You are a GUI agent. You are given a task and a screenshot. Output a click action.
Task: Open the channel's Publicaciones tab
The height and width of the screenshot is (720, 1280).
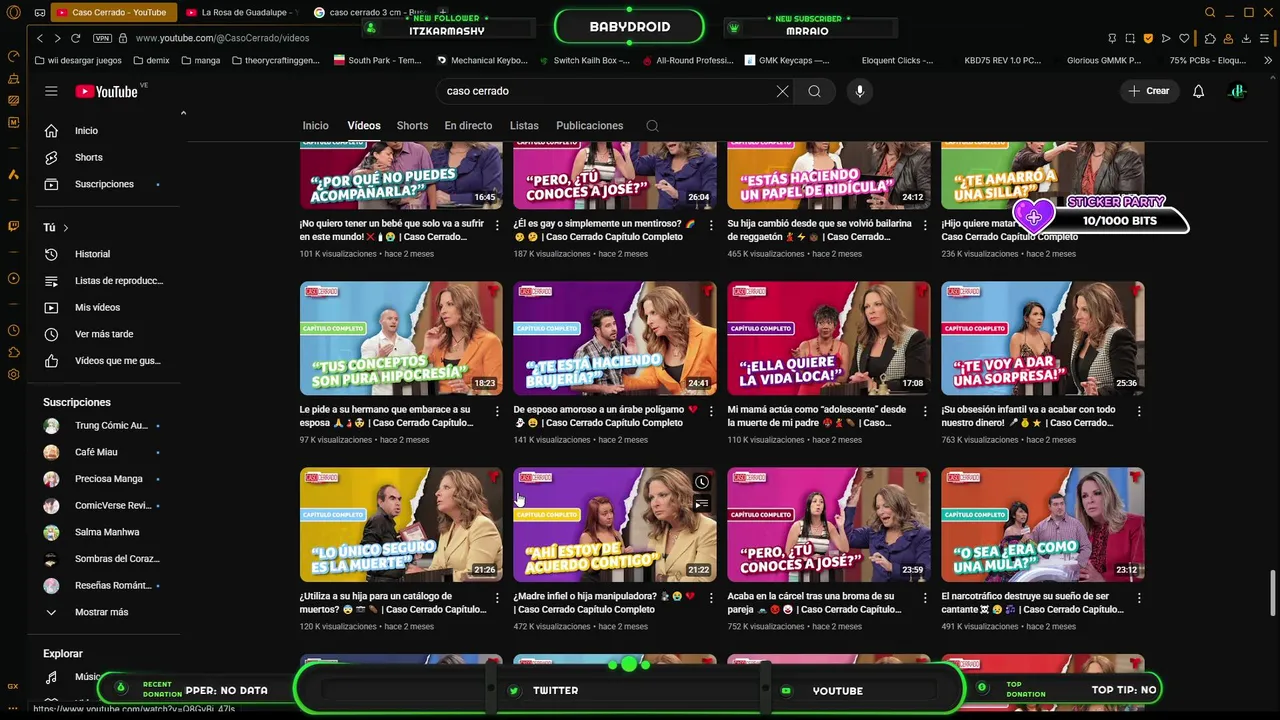click(x=590, y=126)
